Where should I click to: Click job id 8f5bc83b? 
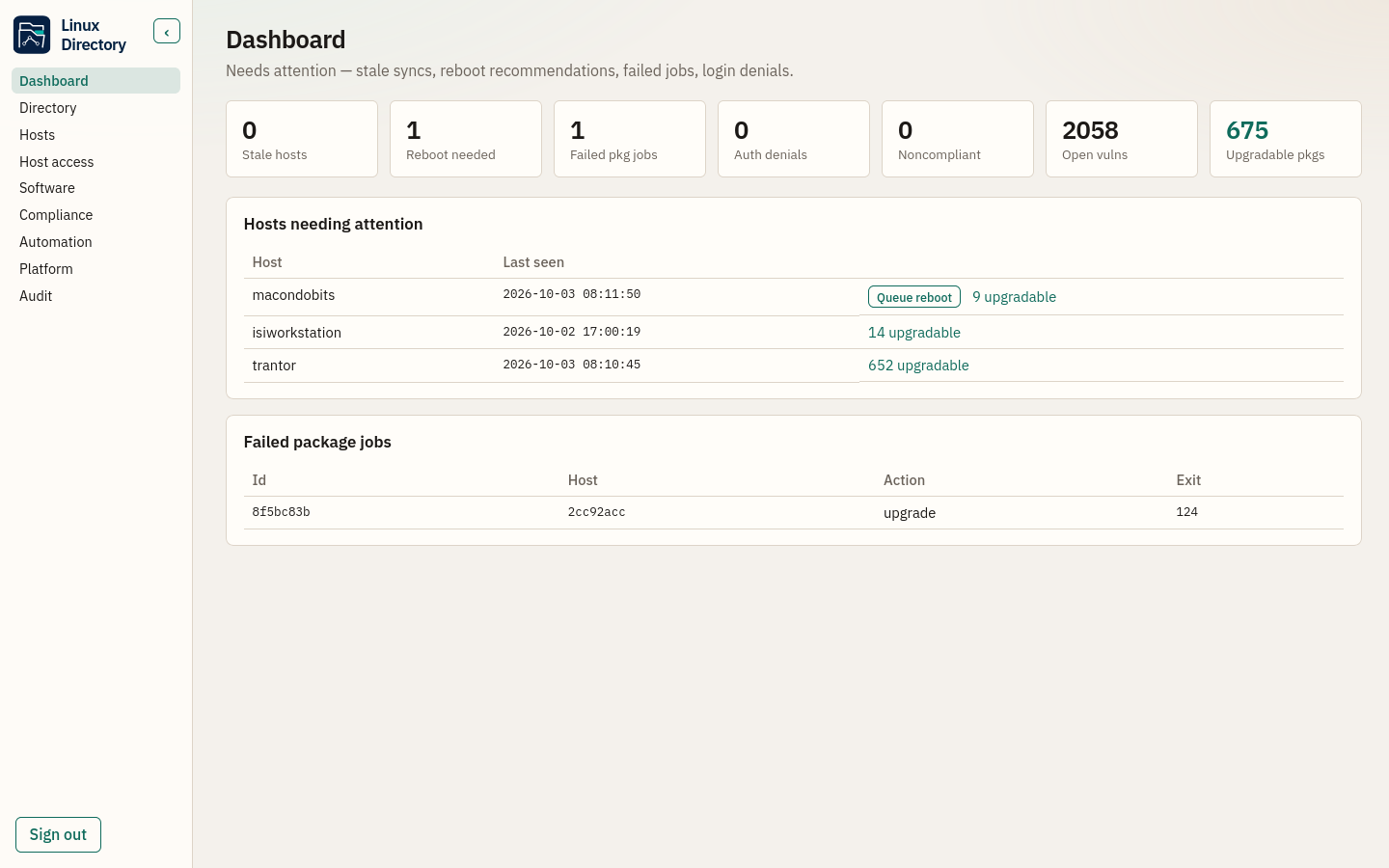(x=281, y=512)
